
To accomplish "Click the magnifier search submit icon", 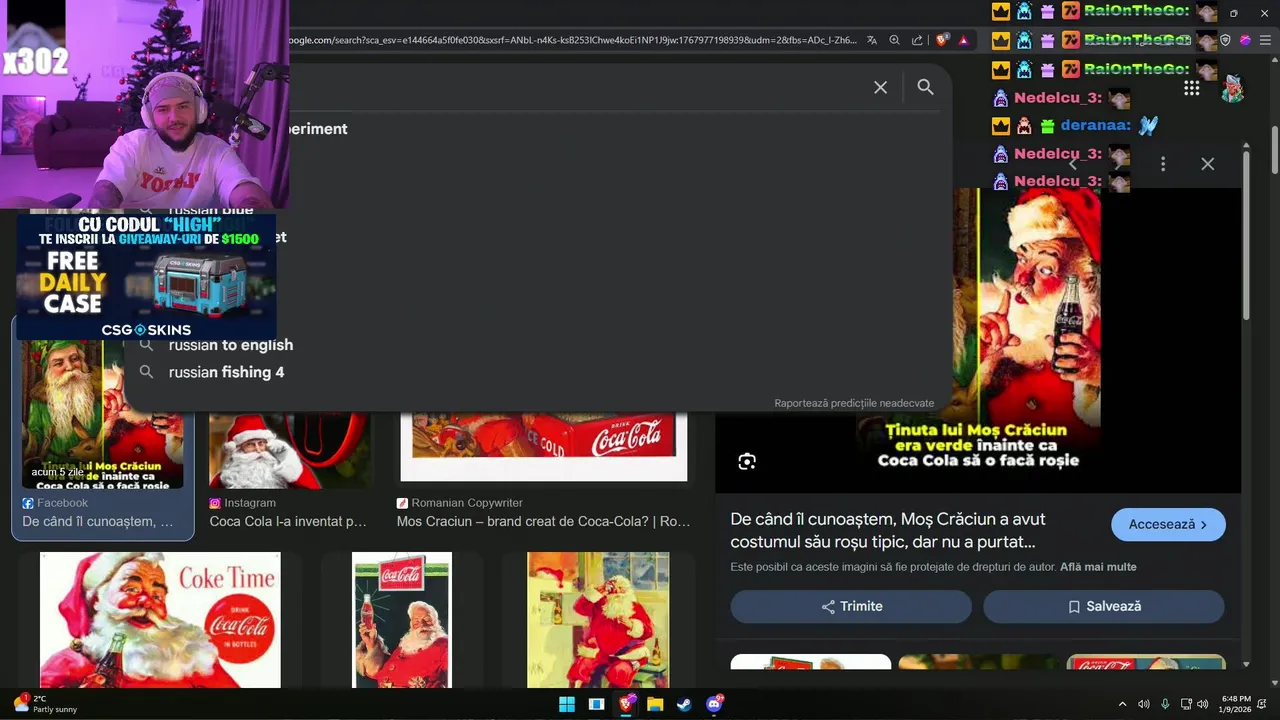I will [x=925, y=87].
